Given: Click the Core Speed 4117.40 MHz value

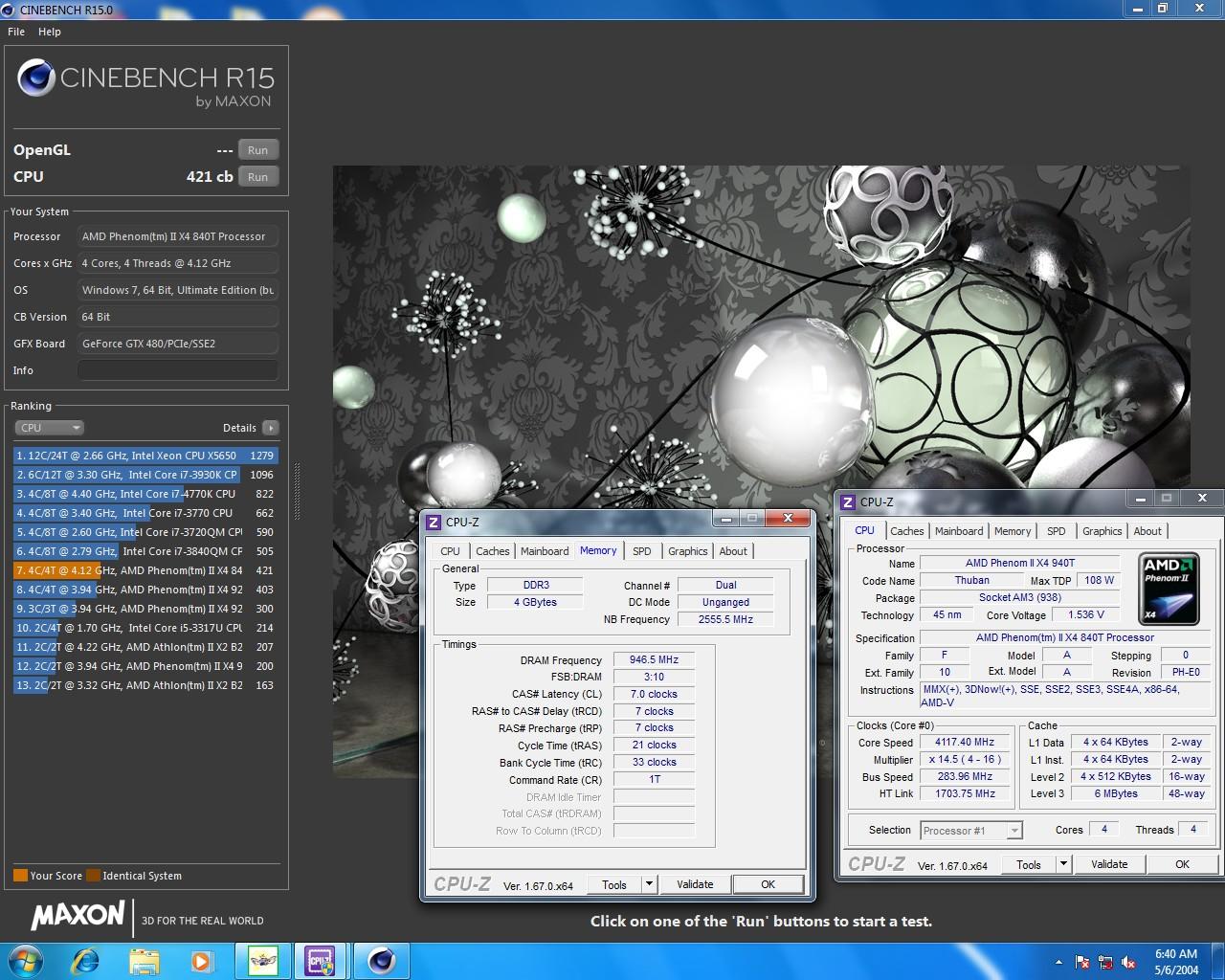Looking at the screenshot, I should point(965,742).
